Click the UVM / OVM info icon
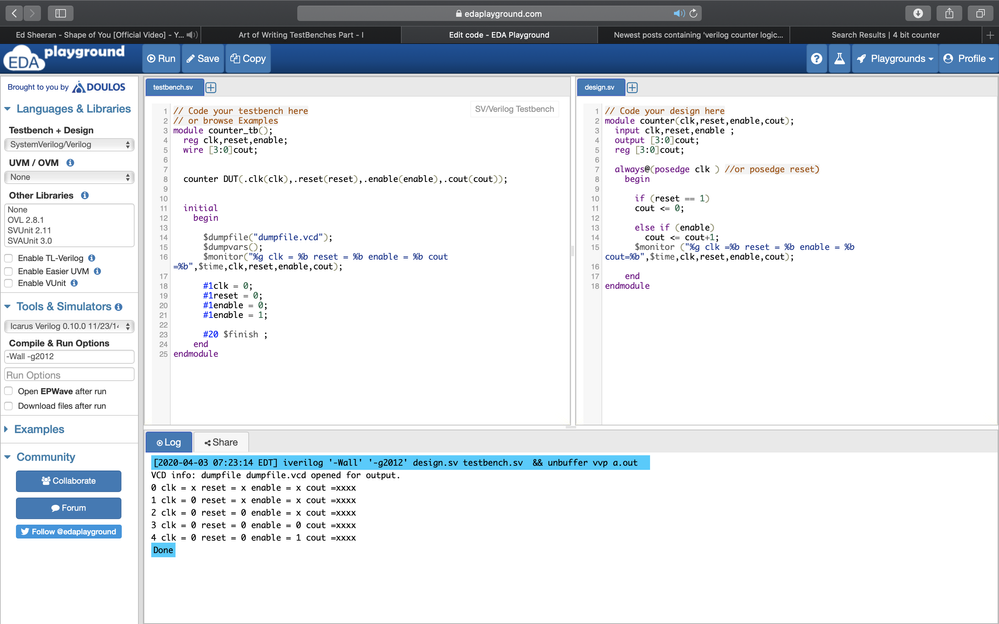 (70, 162)
